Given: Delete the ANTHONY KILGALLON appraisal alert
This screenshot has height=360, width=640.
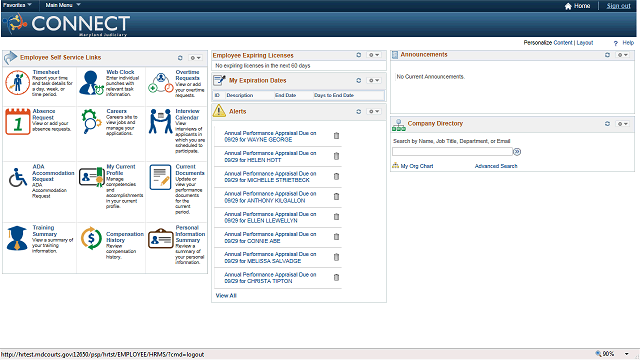Looking at the screenshot, I should coord(336,196).
